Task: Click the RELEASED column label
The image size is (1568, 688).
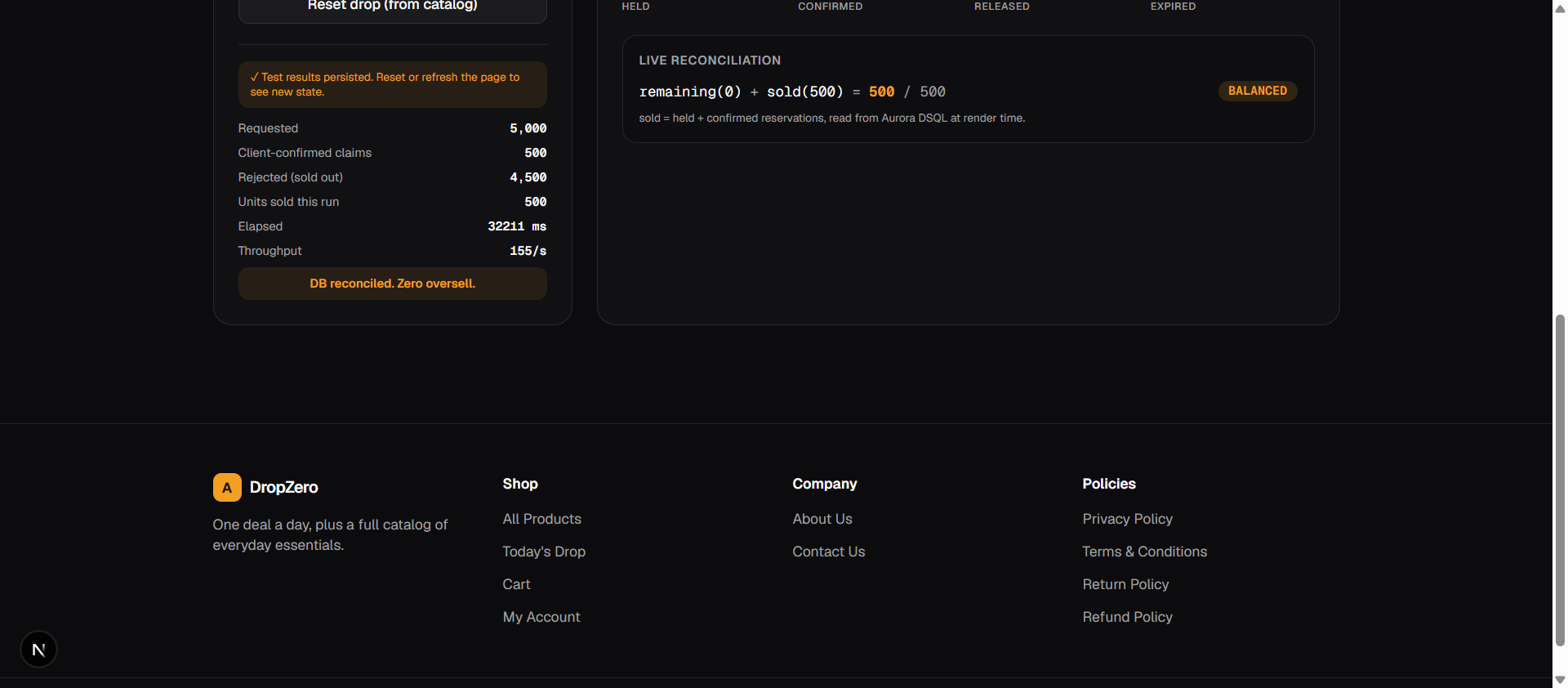Action: (x=1002, y=7)
